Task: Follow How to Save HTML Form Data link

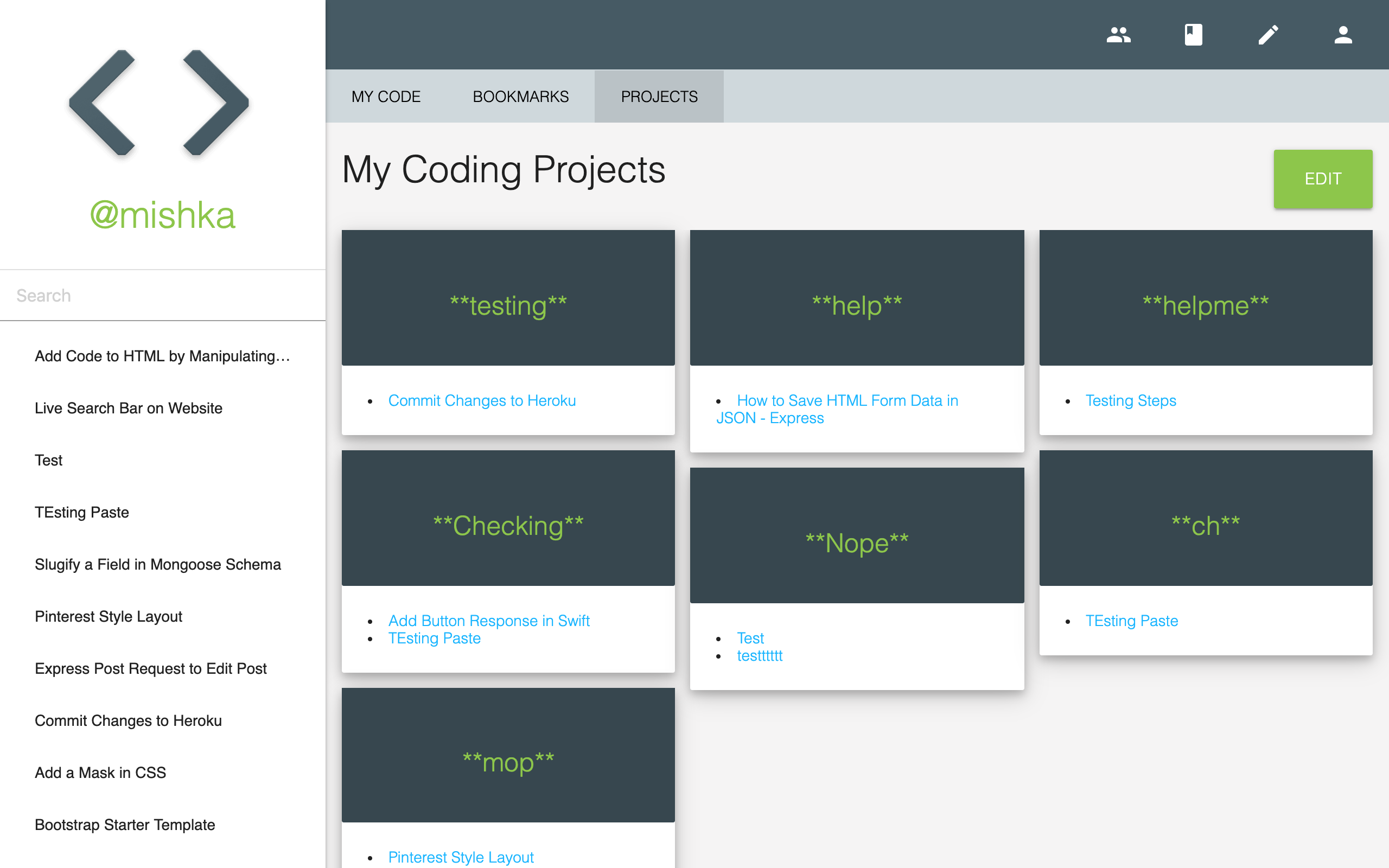Action: (x=837, y=409)
